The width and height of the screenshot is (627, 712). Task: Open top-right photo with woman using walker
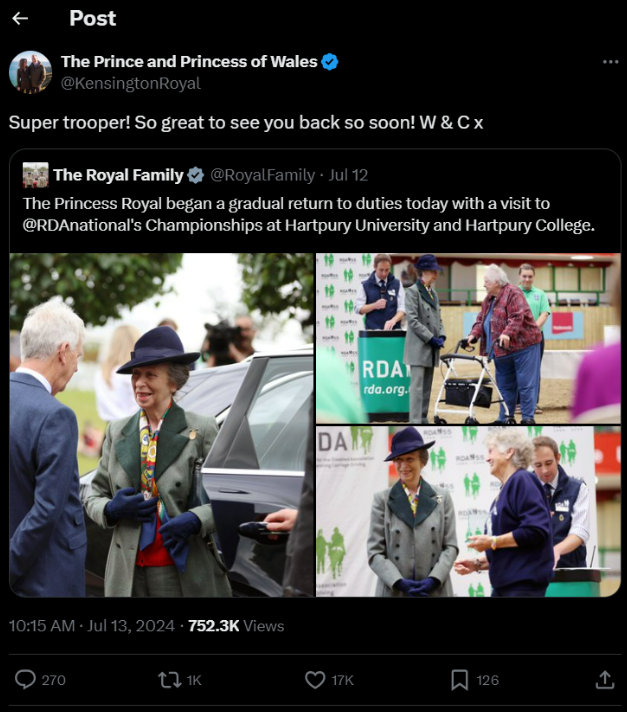tap(468, 338)
